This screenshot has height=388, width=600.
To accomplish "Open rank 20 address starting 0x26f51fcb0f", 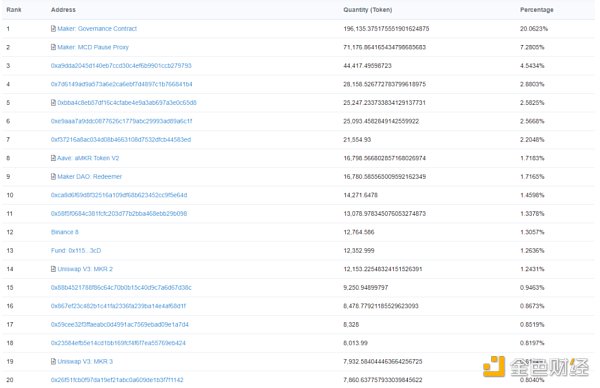I will coord(117,380).
